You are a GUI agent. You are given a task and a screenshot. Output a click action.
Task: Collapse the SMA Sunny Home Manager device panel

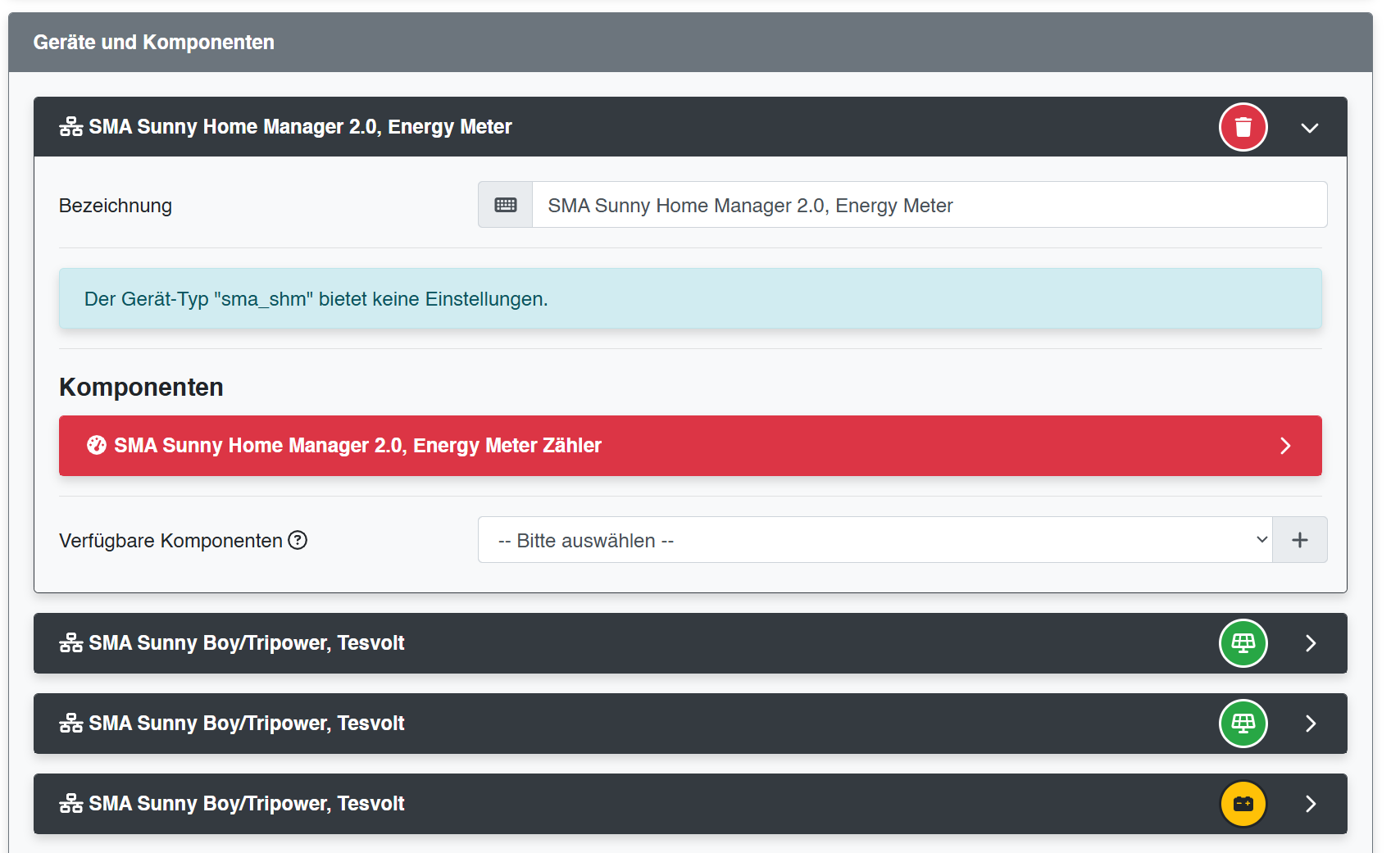(x=1309, y=128)
